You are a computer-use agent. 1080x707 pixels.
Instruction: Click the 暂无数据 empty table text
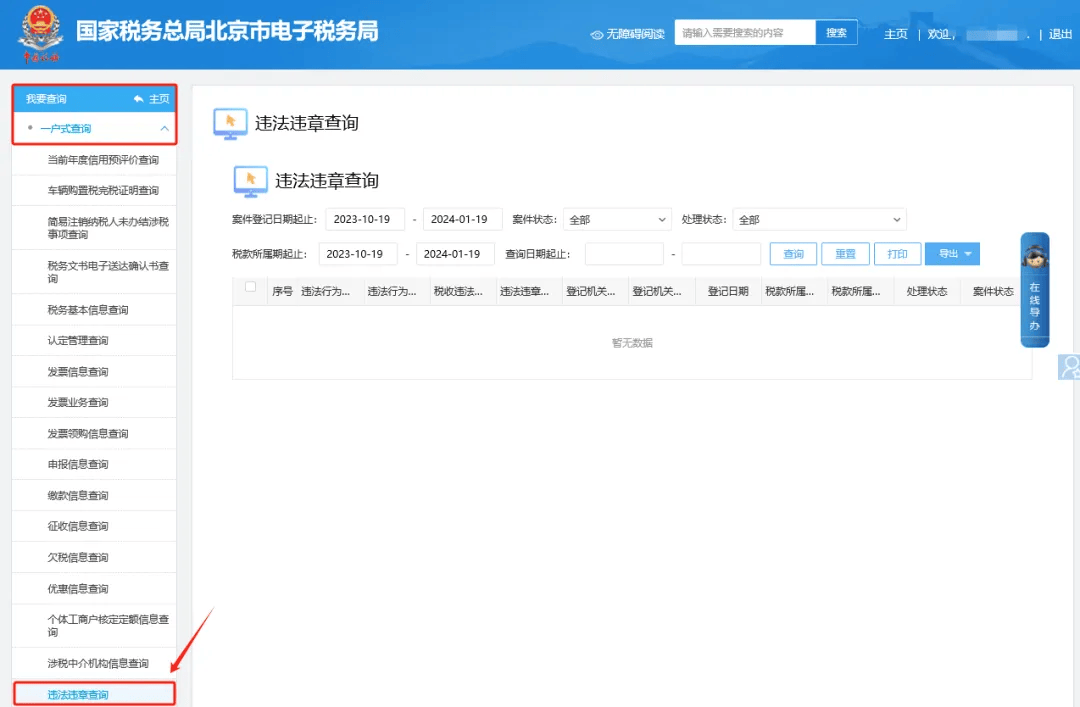click(x=632, y=343)
